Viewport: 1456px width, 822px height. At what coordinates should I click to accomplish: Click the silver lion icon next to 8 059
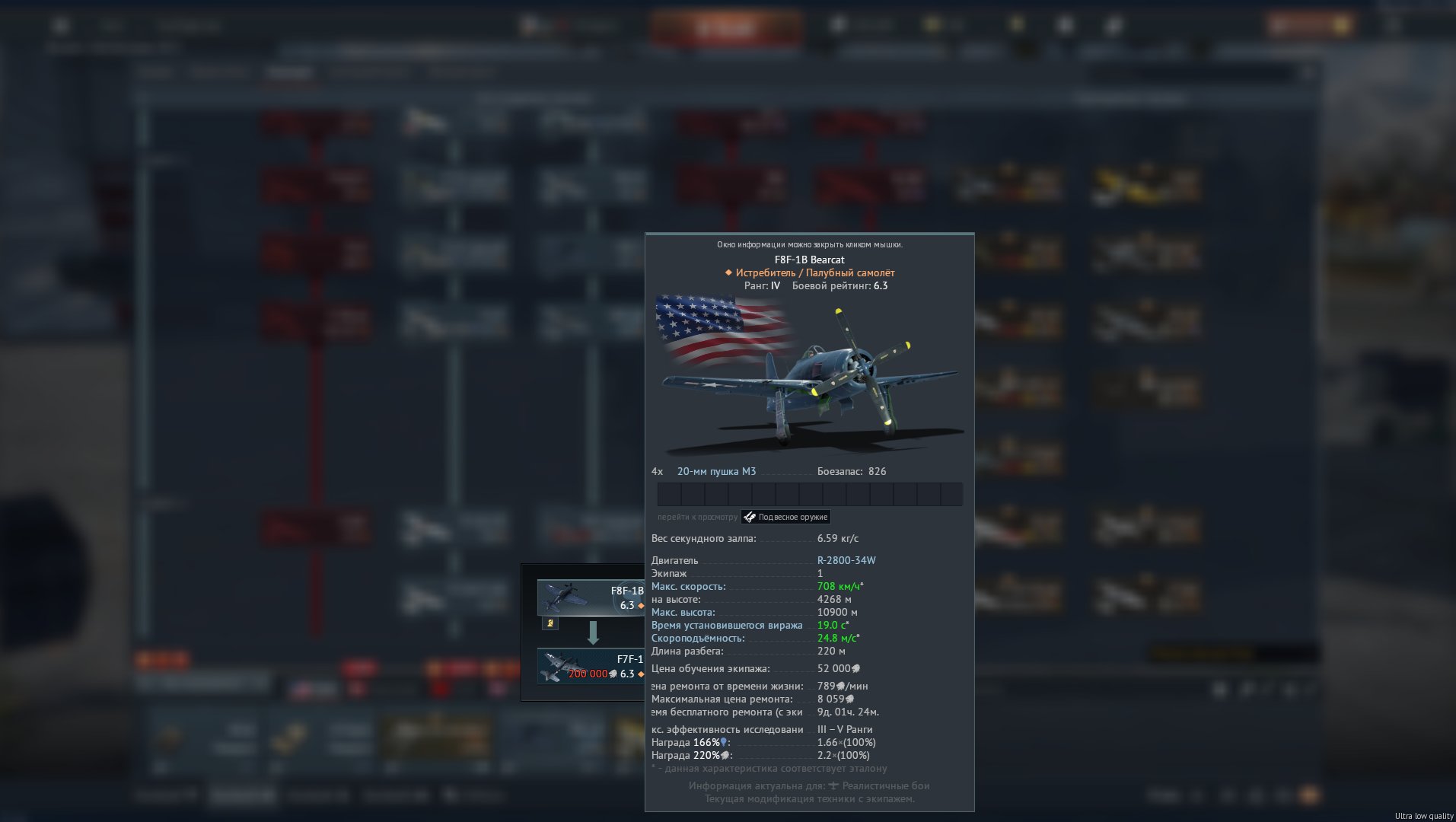(849, 699)
